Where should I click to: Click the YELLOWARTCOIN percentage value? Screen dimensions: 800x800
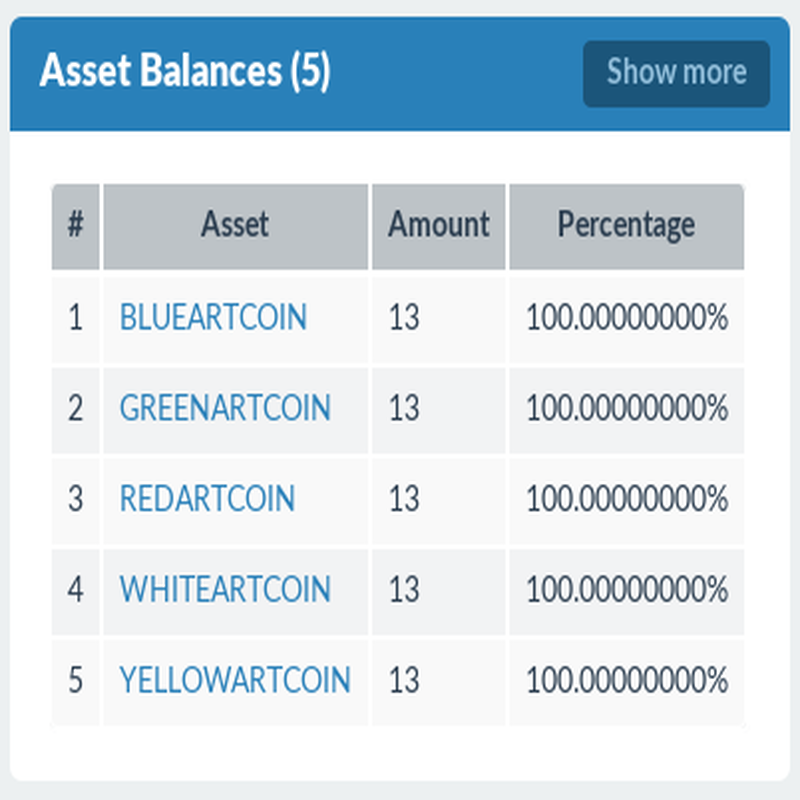(x=627, y=680)
